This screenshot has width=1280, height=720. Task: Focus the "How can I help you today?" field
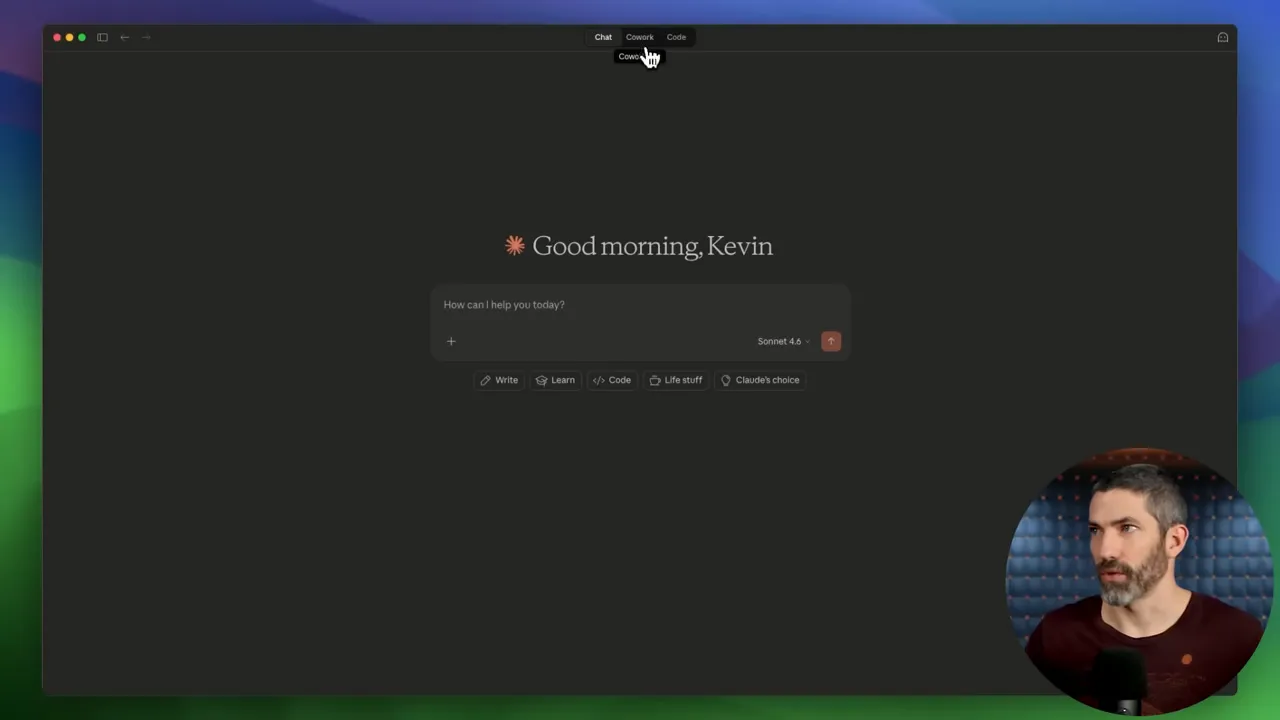[640, 305]
